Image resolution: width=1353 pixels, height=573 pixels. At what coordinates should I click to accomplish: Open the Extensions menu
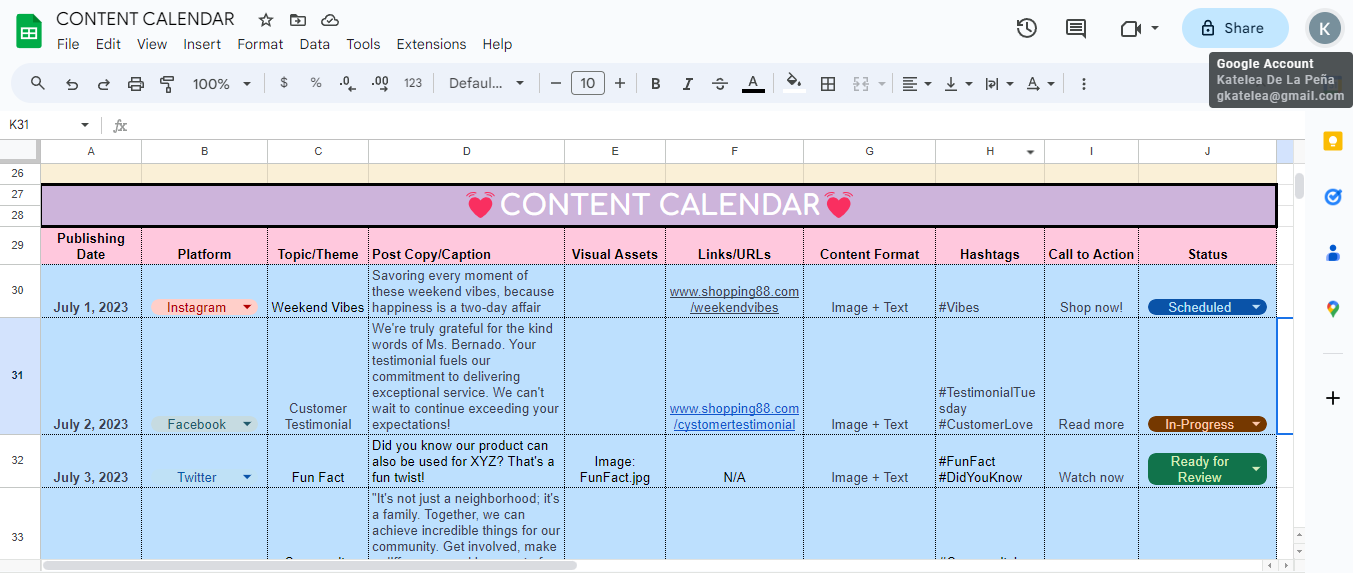(431, 44)
